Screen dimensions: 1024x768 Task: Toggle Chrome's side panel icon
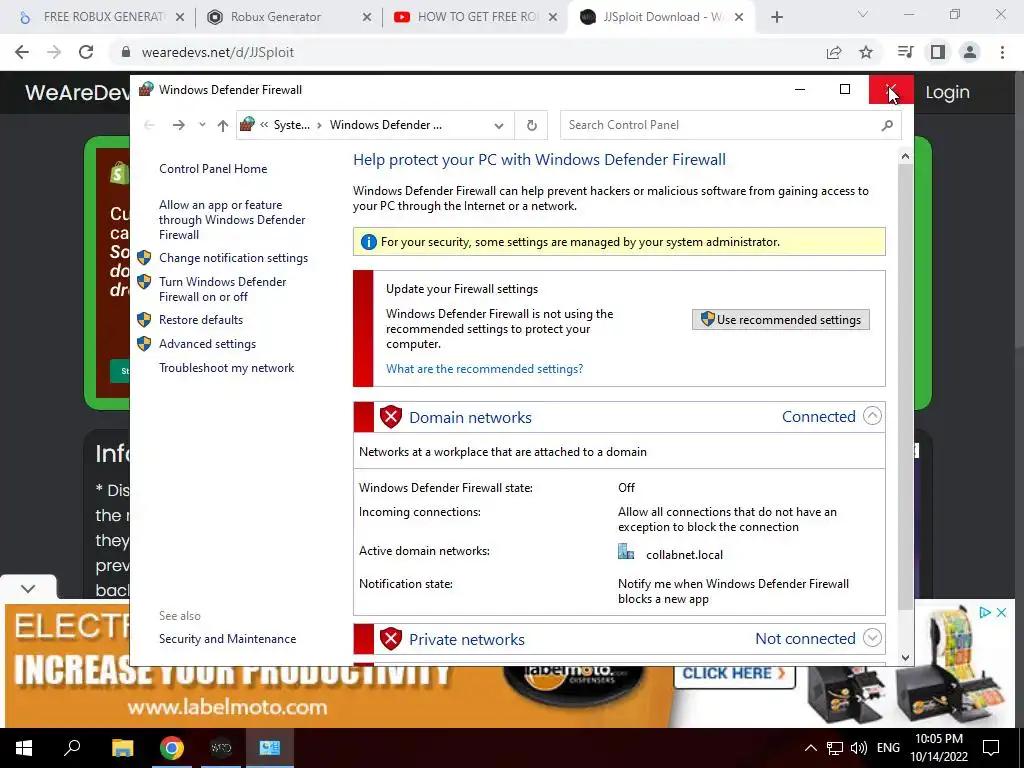938,52
